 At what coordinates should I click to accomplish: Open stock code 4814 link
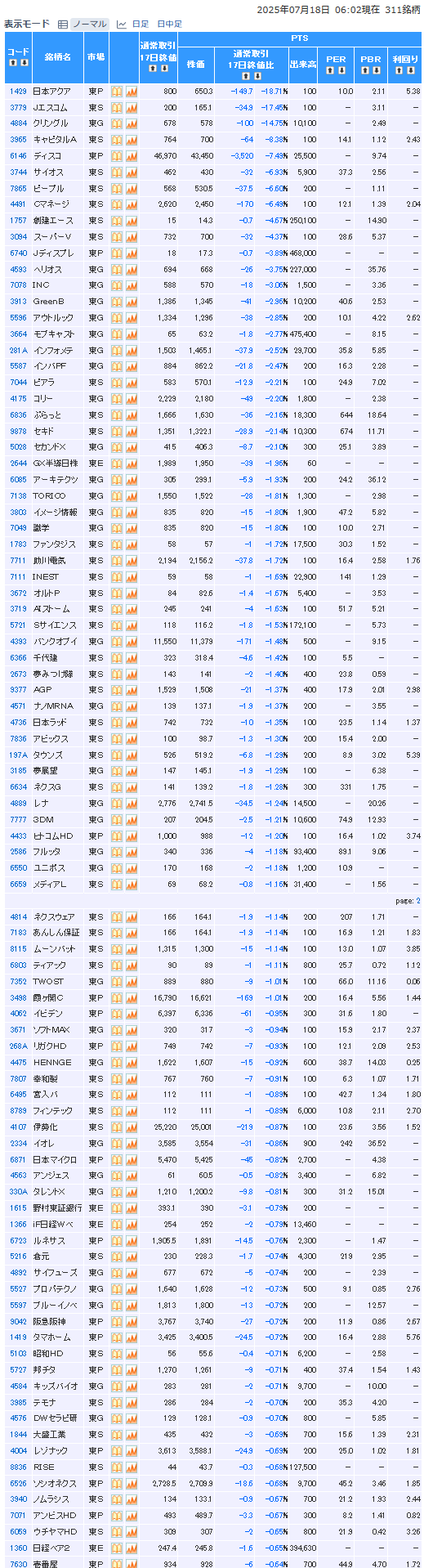coord(18,917)
